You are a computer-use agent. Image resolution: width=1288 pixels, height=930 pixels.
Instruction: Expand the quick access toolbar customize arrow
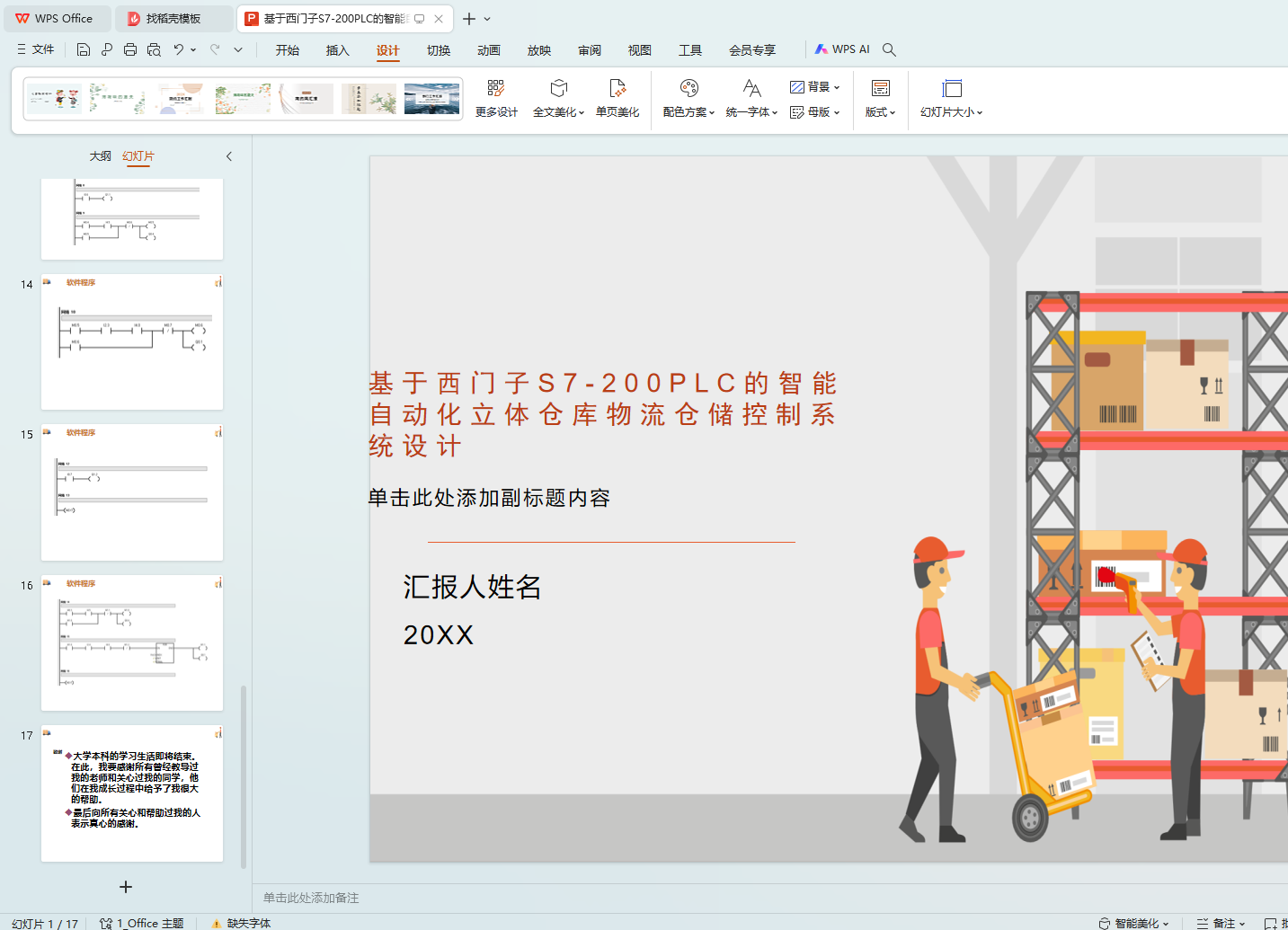coord(238,49)
